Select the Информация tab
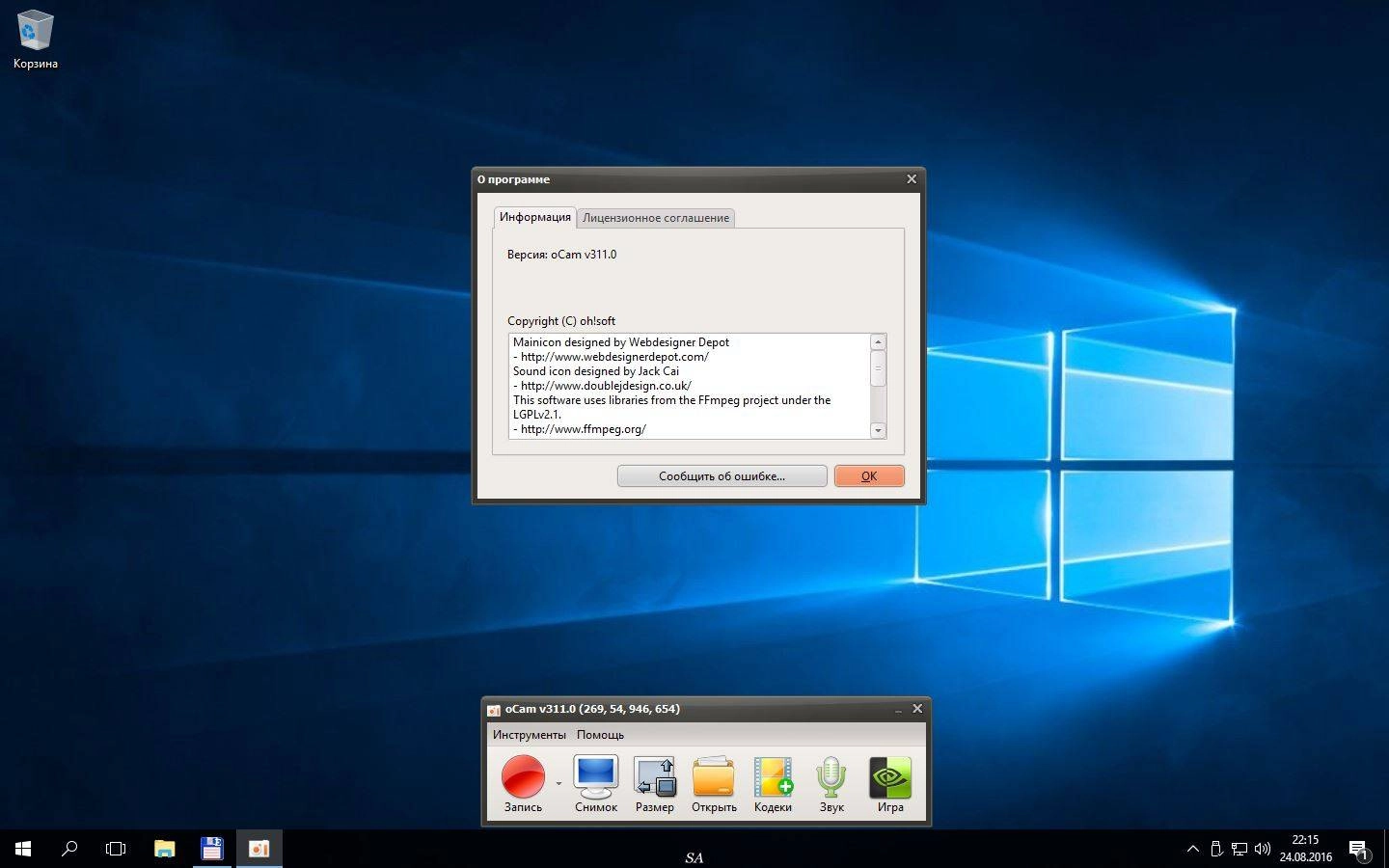The width and height of the screenshot is (1389, 868). tap(535, 217)
